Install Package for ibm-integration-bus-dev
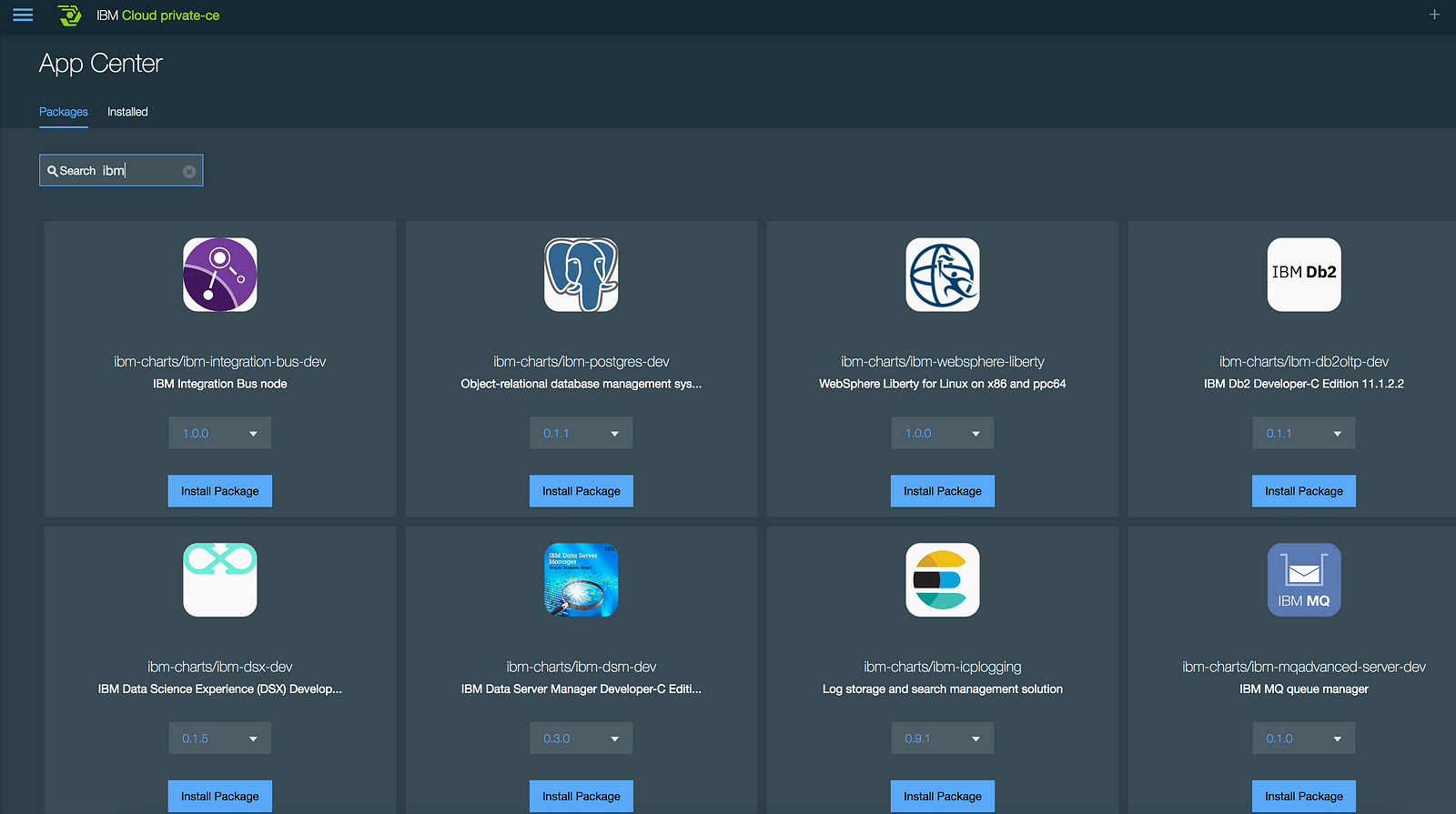Screen dimensions: 1456x814 tap(220, 491)
